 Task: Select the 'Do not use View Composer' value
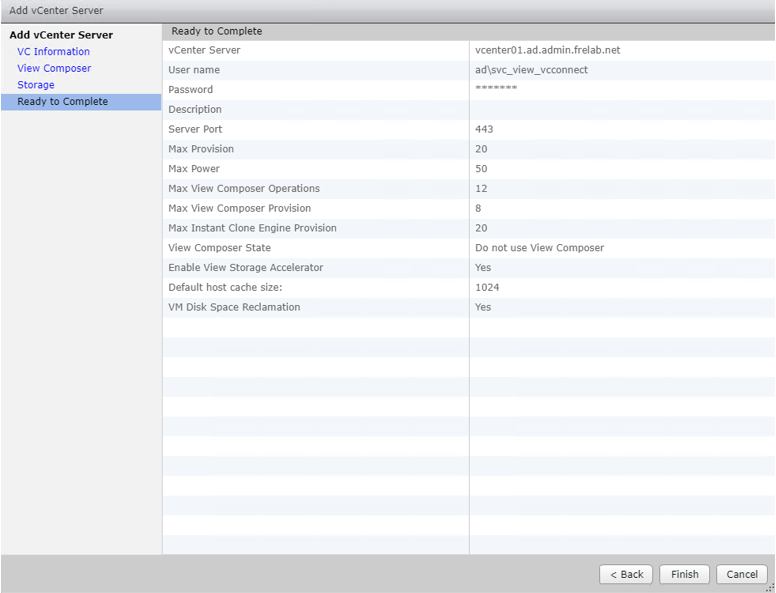(x=539, y=248)
